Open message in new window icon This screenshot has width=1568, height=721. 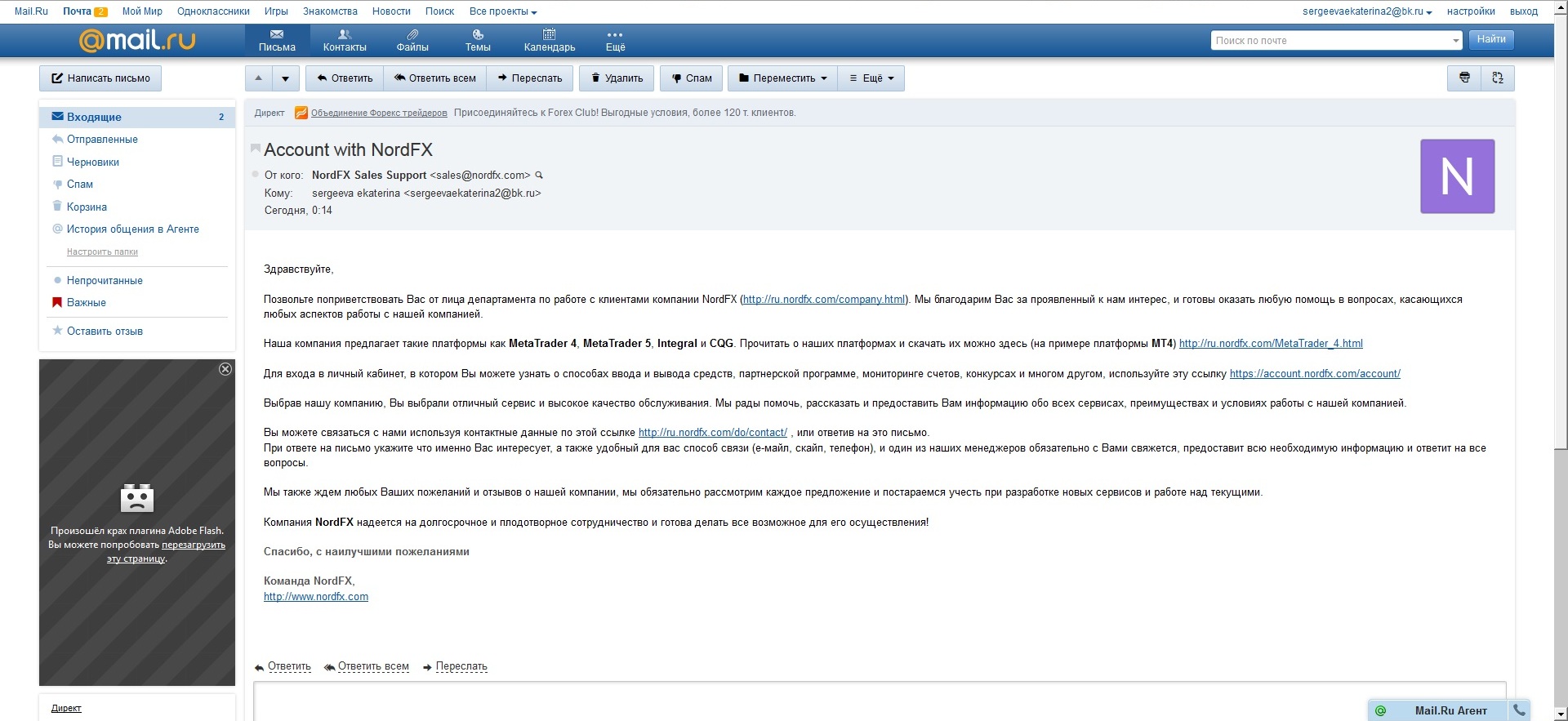(x=1498, y=78)
